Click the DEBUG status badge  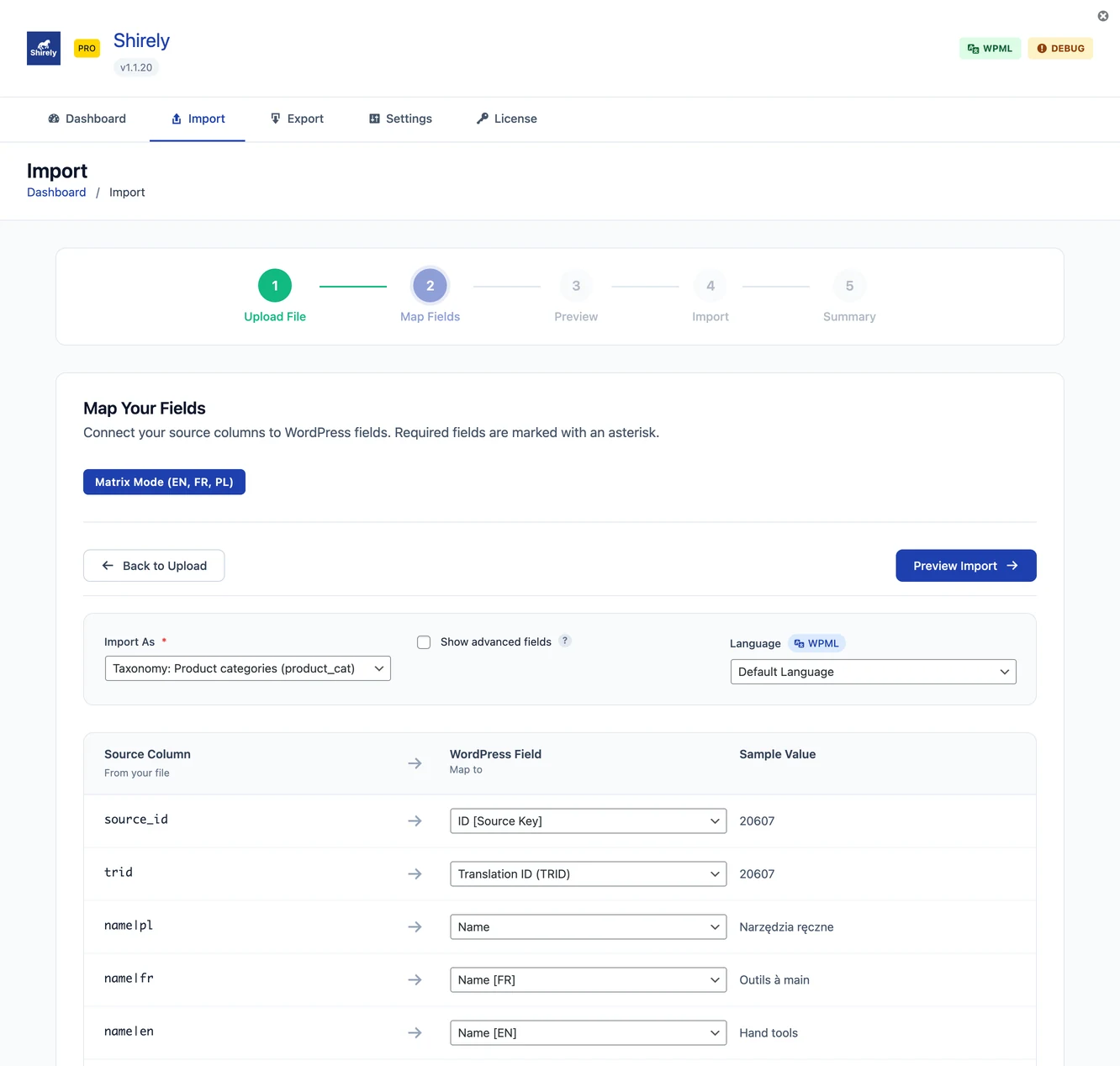(x=1060, y=49)
